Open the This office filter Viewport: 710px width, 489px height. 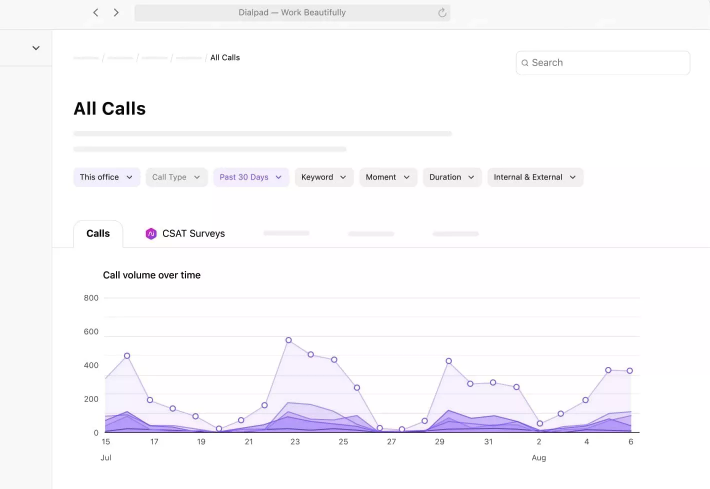106,177
